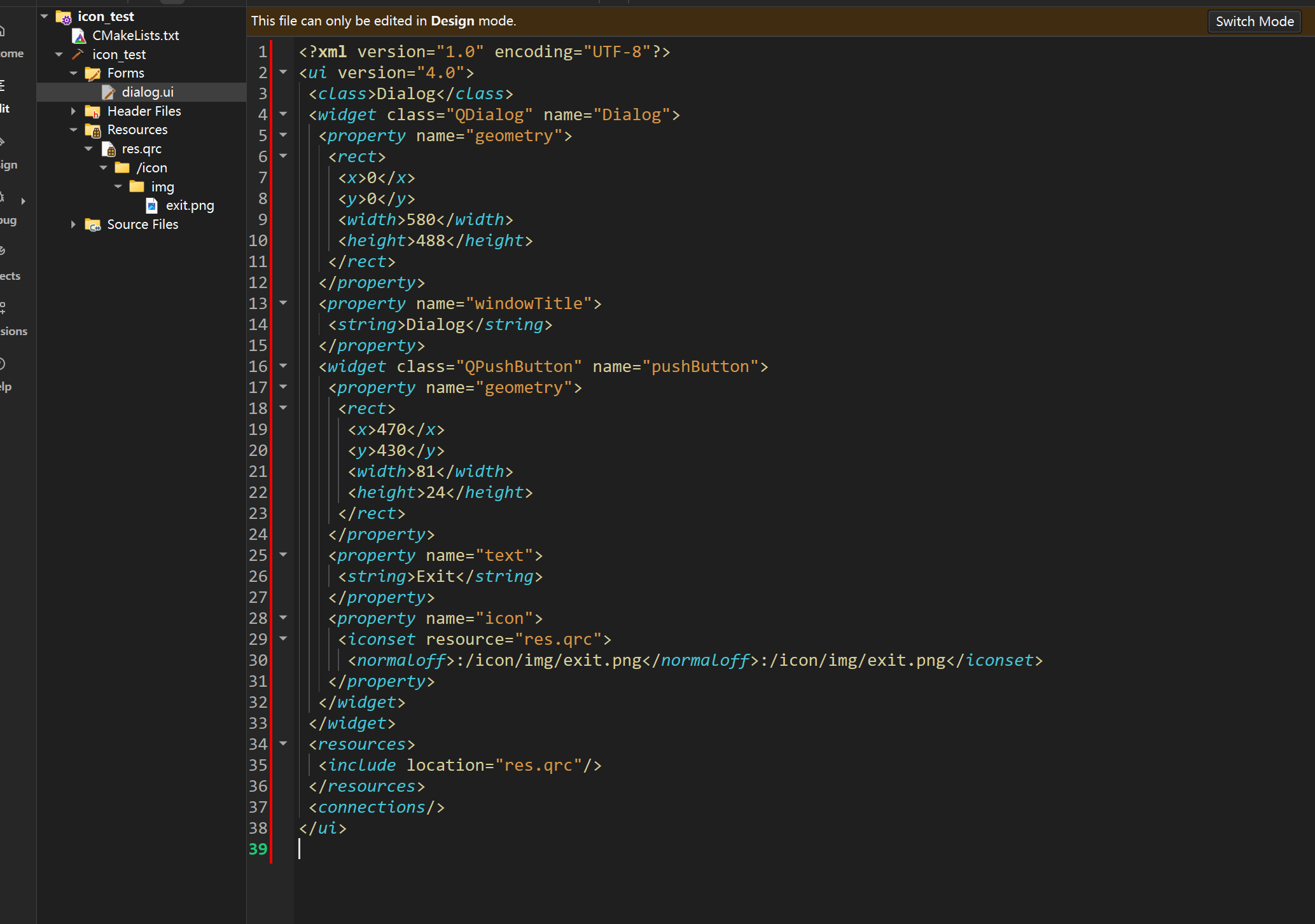Expand the Source Files folder
This screenshot has height=924, width=1315.
pos(74,224)
